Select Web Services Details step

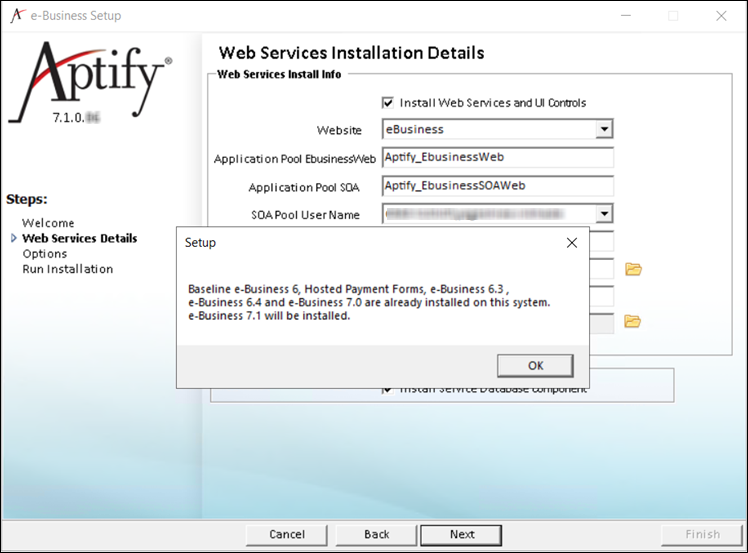(x=80, y=238)
